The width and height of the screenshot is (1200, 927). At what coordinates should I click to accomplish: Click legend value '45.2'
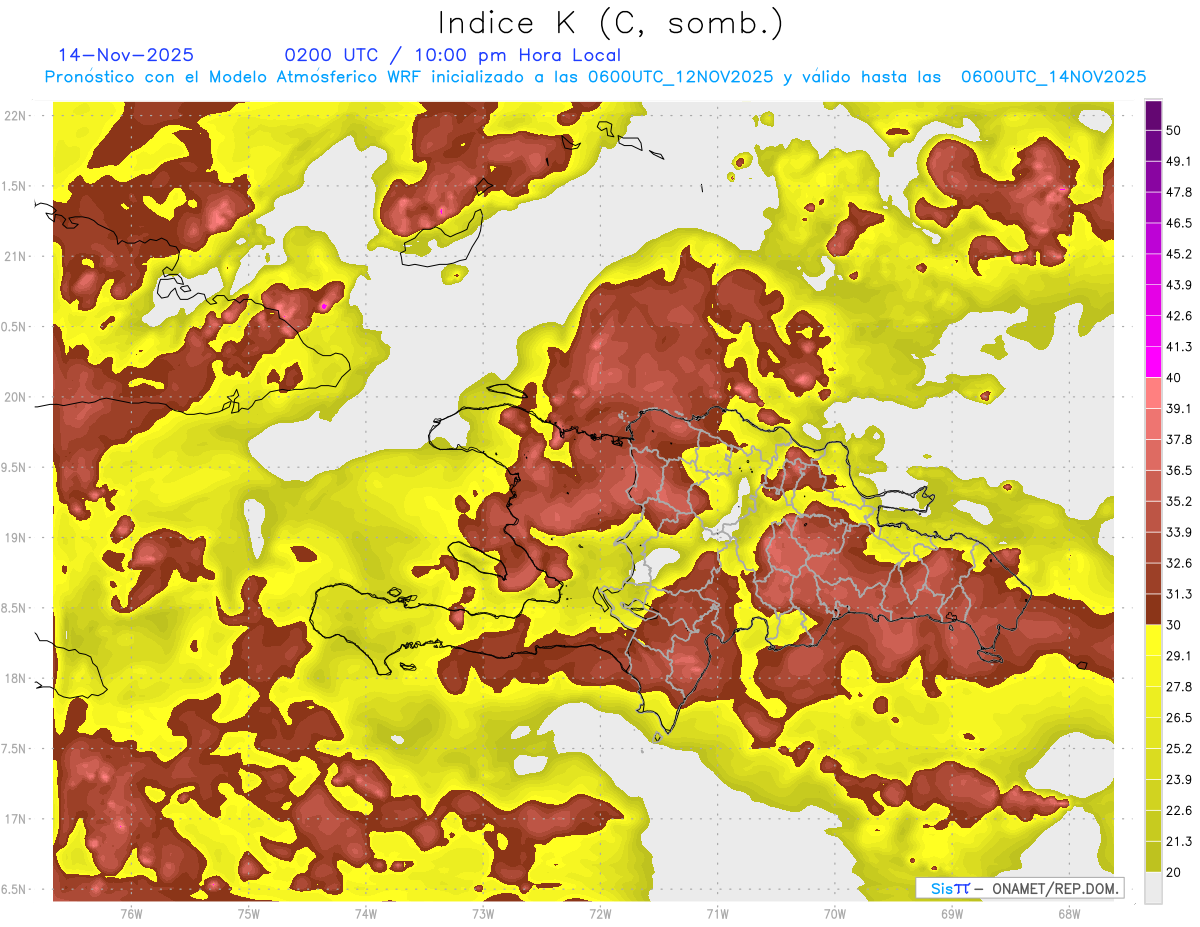(1179, 254)
